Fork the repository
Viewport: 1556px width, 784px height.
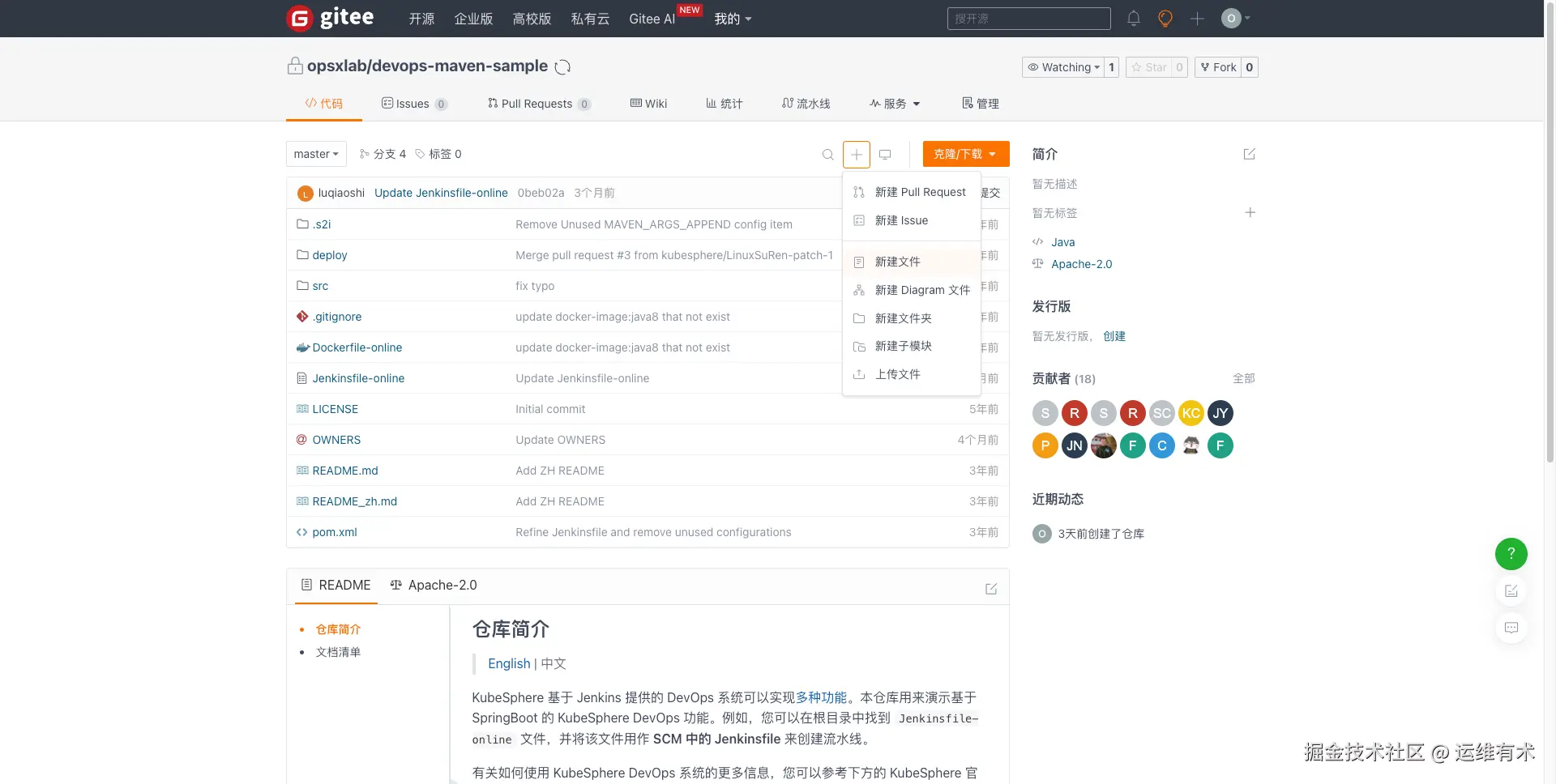pos(1220,67)
